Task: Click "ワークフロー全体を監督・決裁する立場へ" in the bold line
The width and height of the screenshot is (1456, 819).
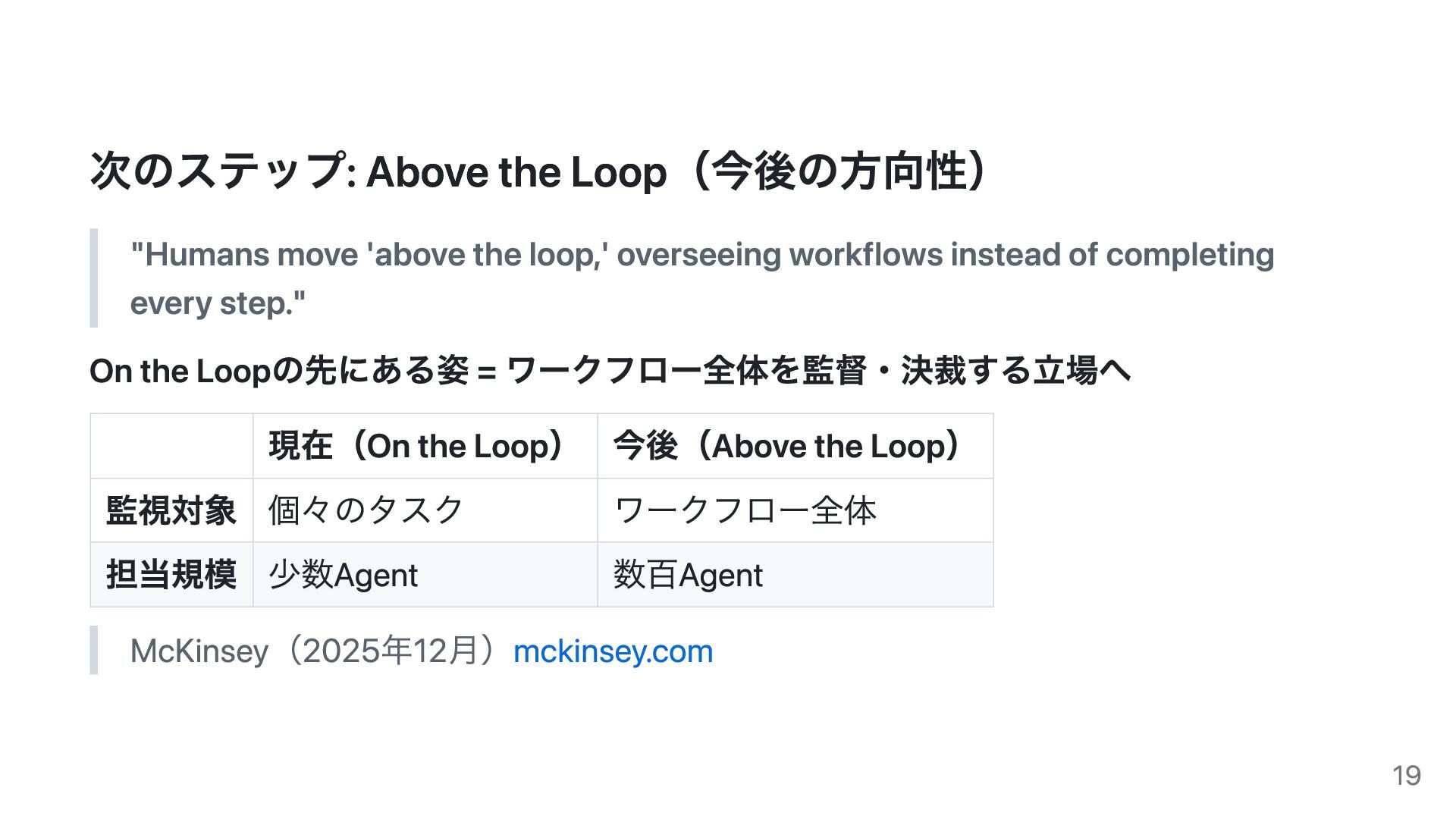Action: tap(818, 371)
